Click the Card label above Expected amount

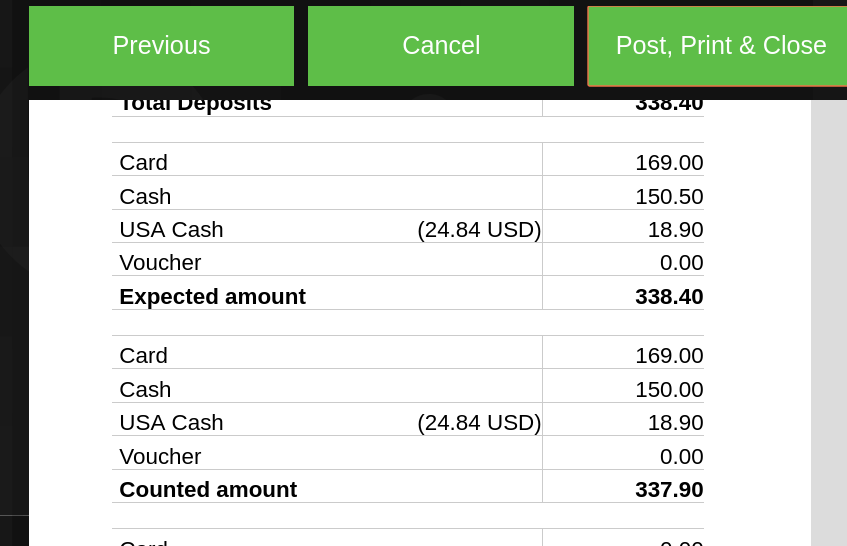143,162
